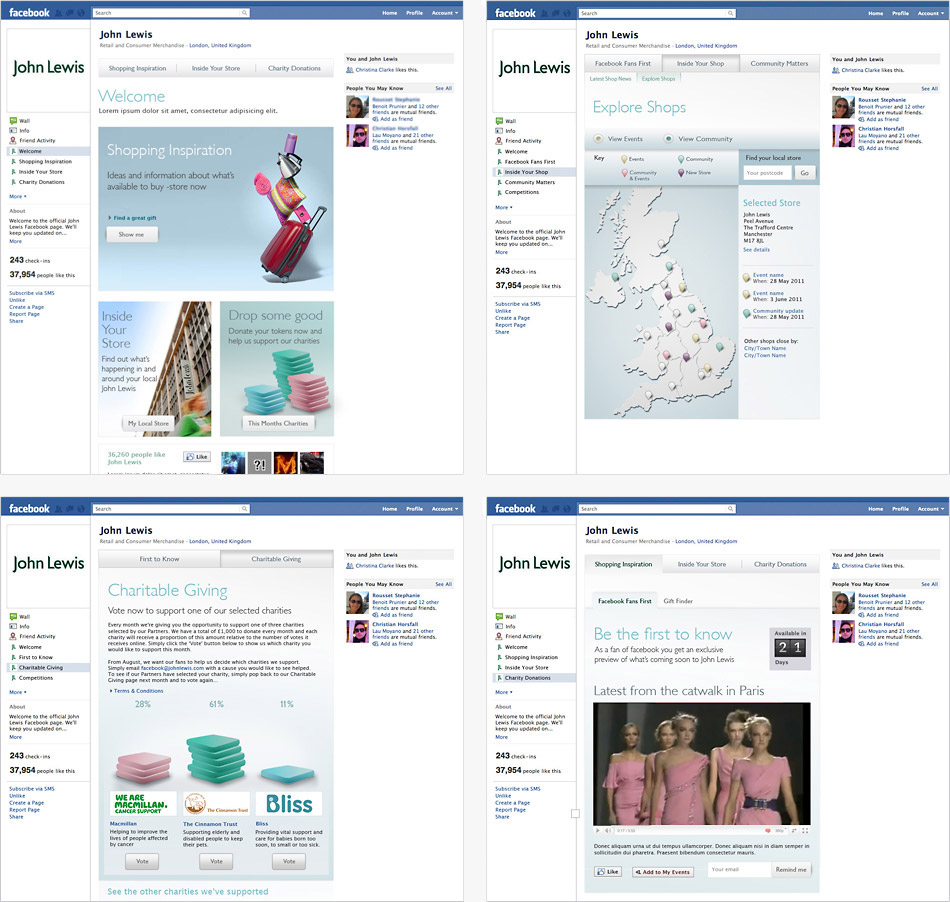This screenshot has height=902, width=950.
Task: Open the Bliss charity logo
Action: point(289,804)
